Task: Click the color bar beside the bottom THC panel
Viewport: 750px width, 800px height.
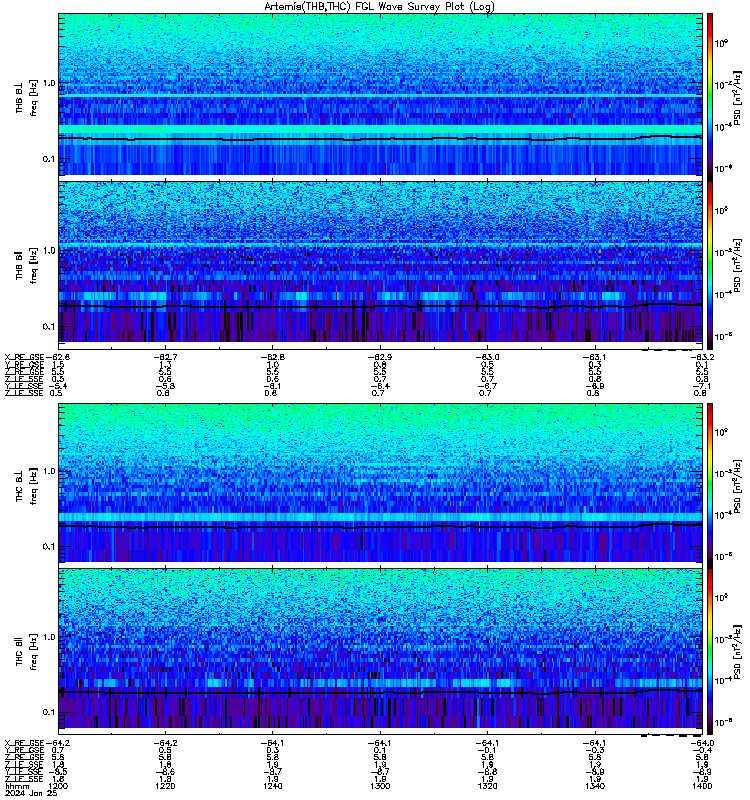Action: point(710,652)
